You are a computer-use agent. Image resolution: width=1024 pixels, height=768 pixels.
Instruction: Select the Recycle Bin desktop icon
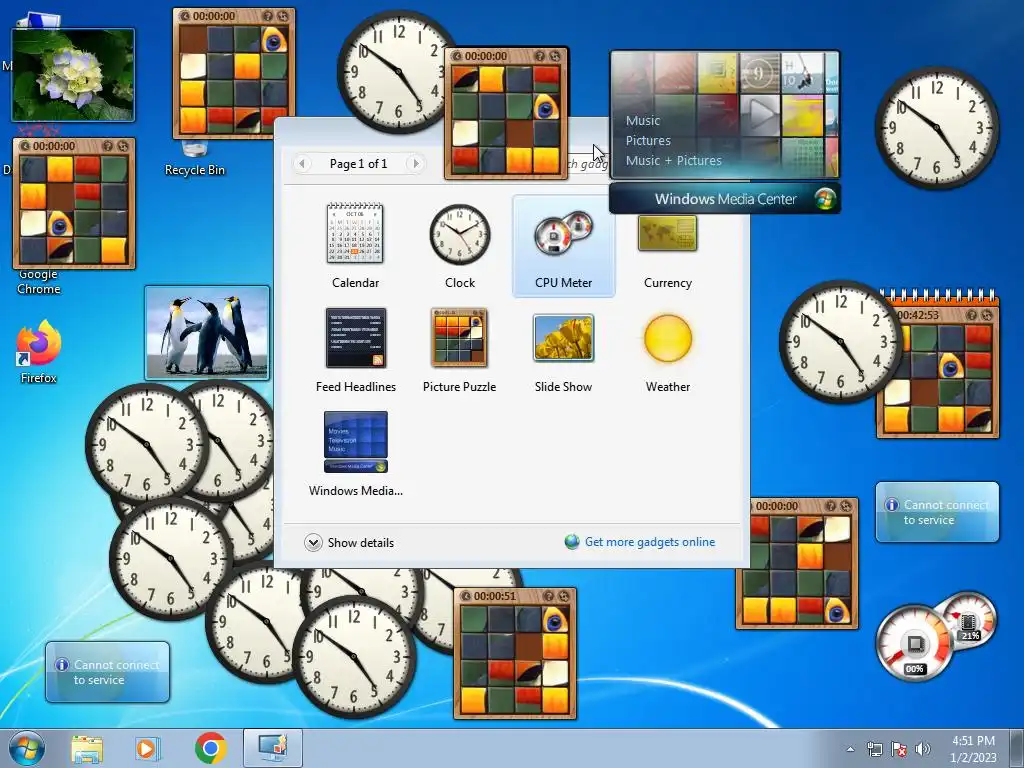(x=195, y=159)
